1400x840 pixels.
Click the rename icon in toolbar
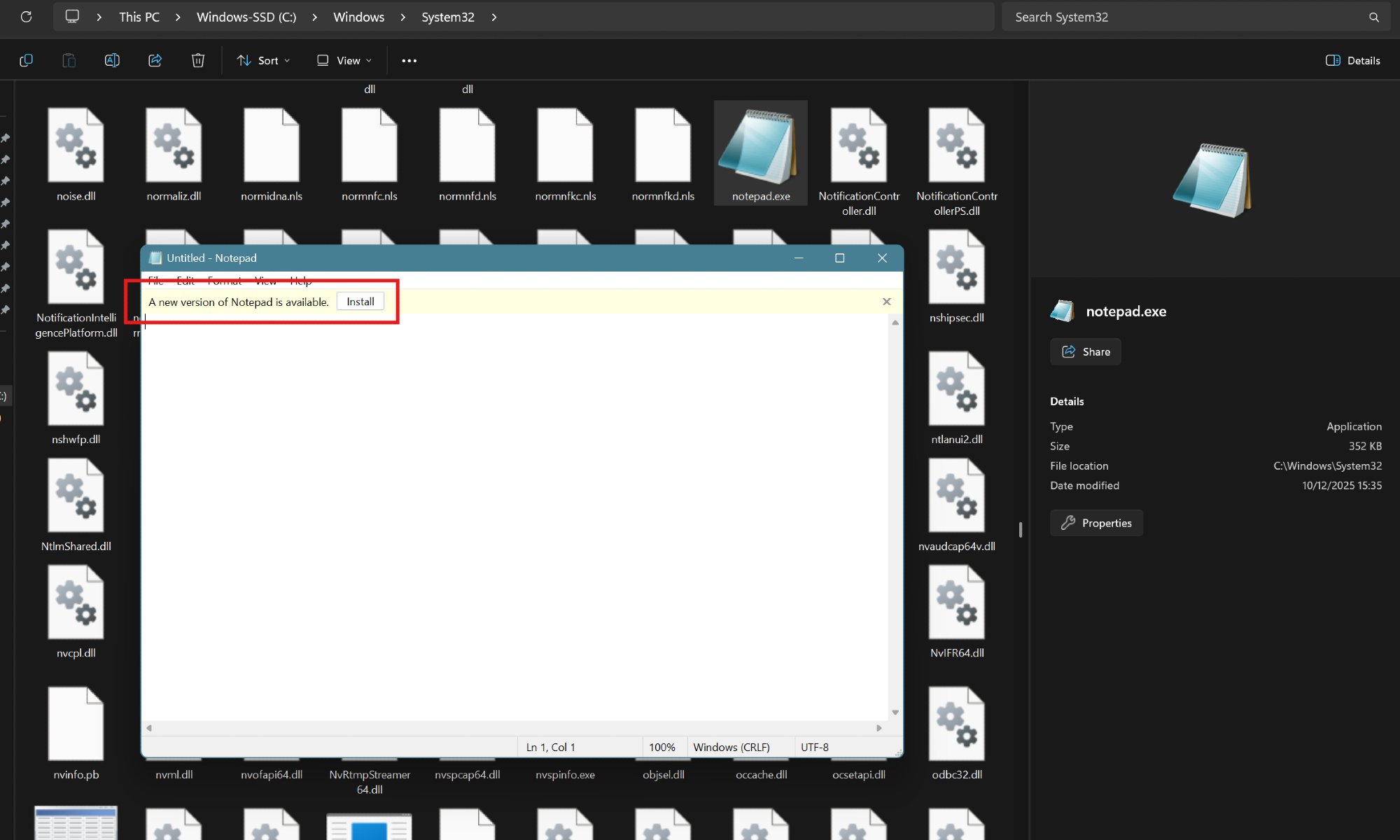click(112, 61)
